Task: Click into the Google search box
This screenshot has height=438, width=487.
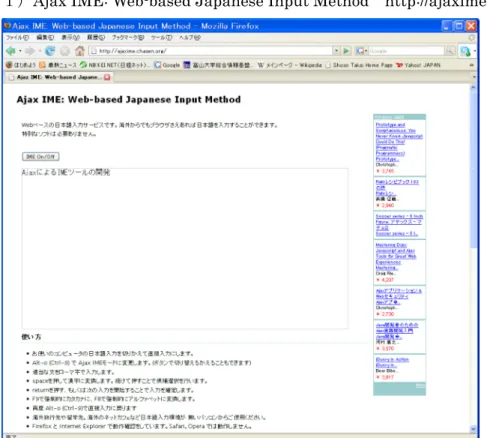Action: 406,51
